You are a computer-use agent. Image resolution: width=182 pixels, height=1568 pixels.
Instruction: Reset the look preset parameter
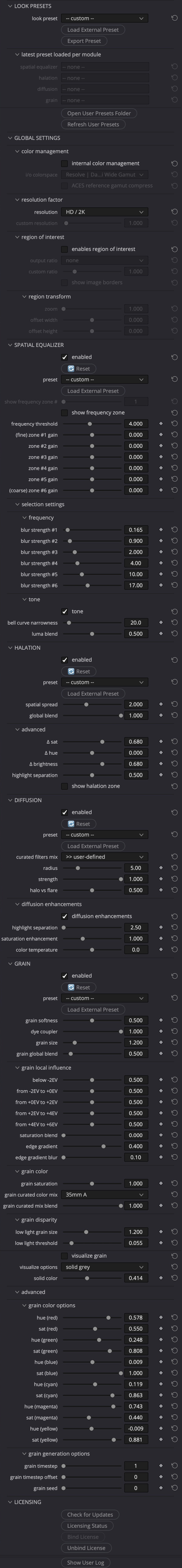click(x=174, y=18)
